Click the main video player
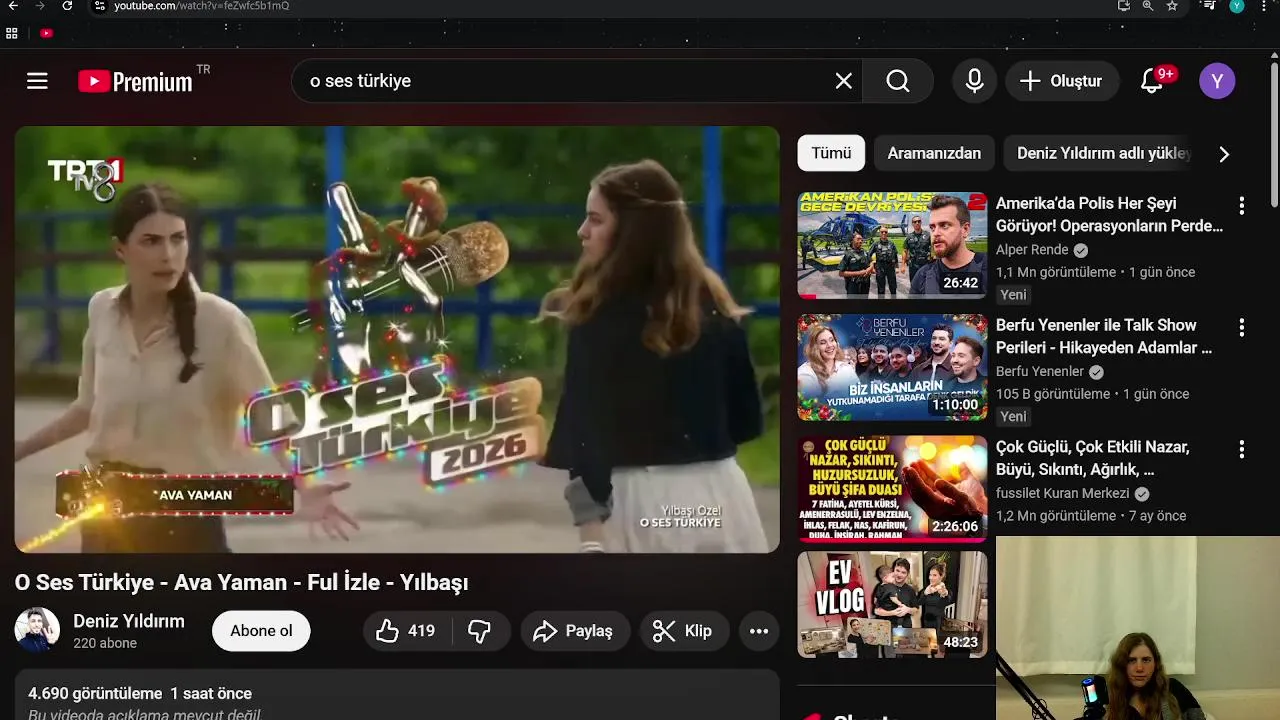 pos(397,339)
